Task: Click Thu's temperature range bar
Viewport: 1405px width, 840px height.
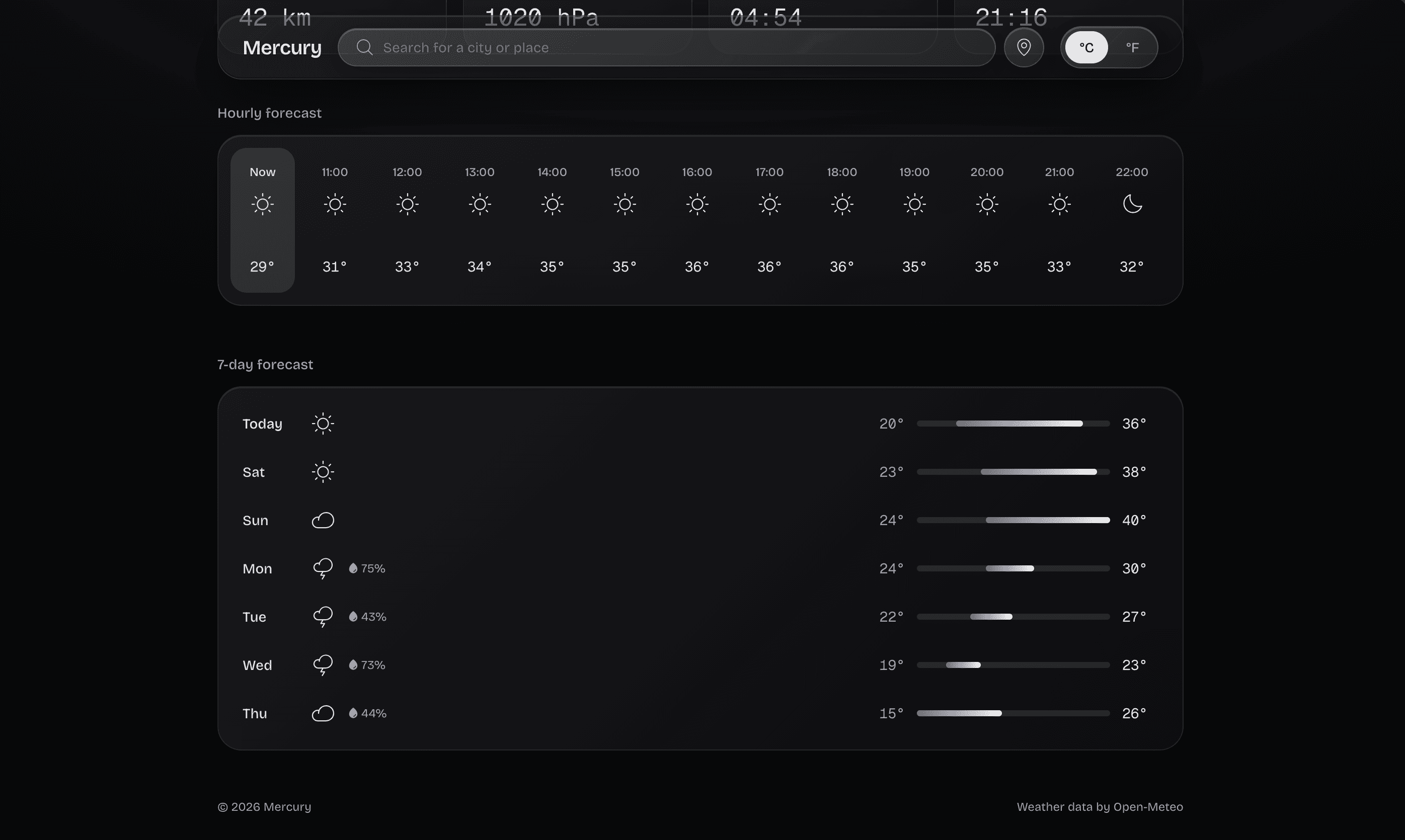Action: click(1013, 713)
